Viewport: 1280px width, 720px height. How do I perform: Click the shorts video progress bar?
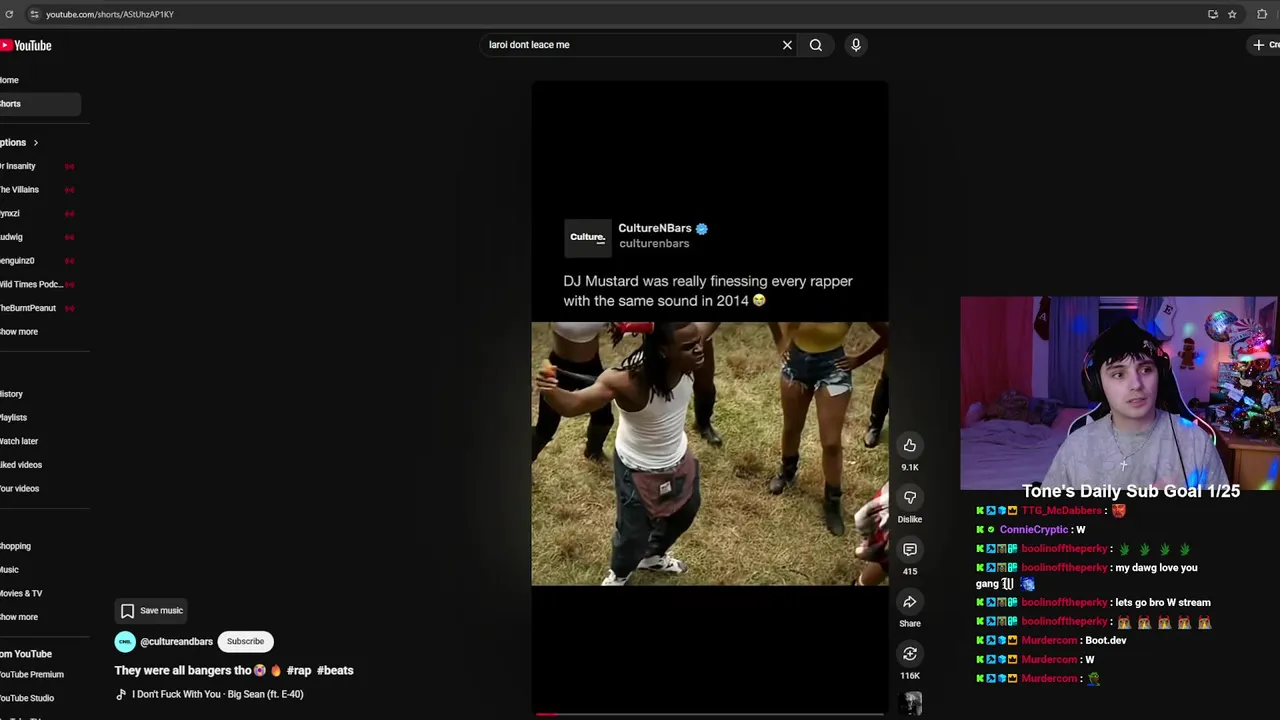710,714
